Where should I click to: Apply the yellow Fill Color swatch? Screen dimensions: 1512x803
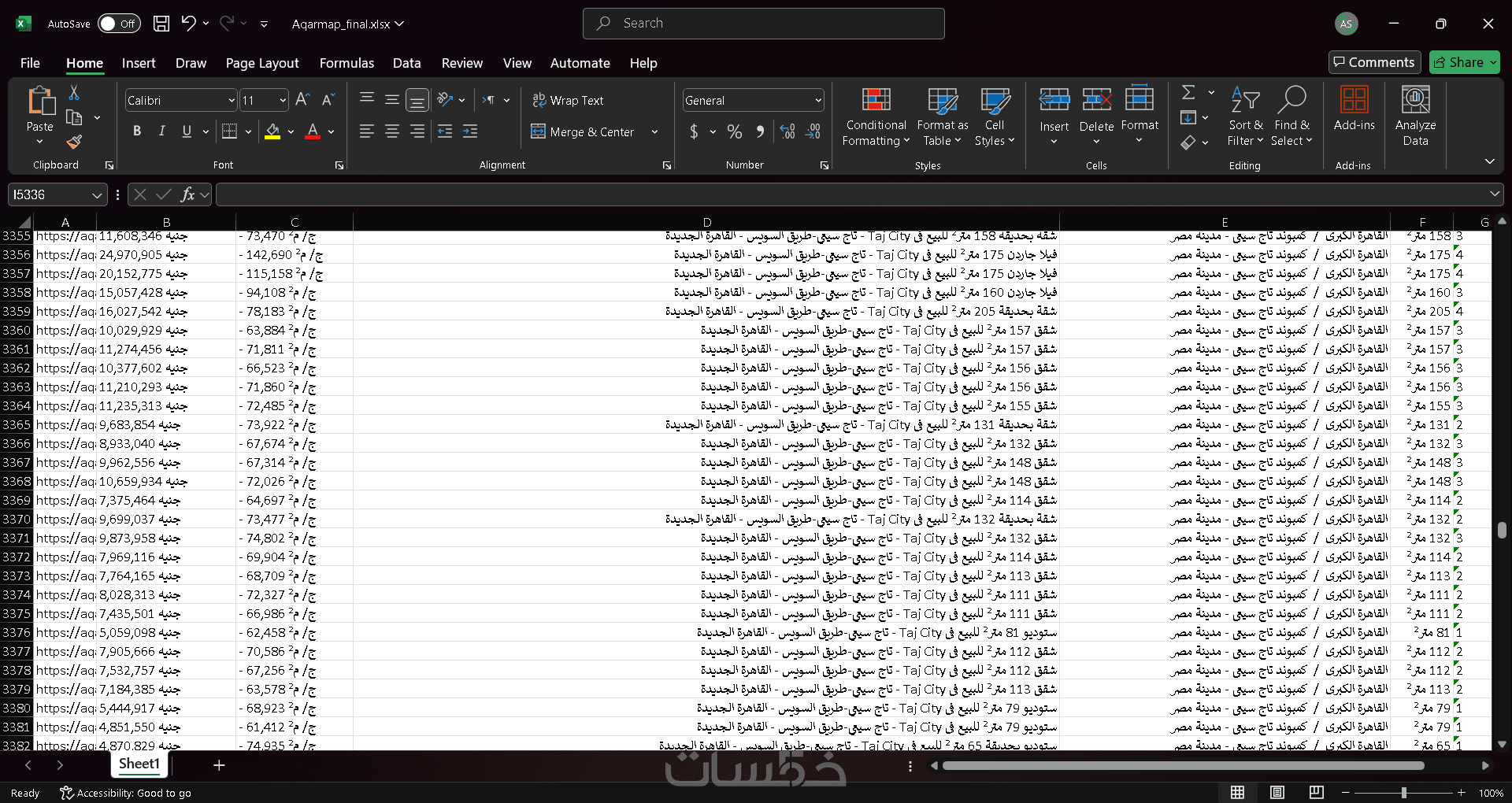[272, 131]
